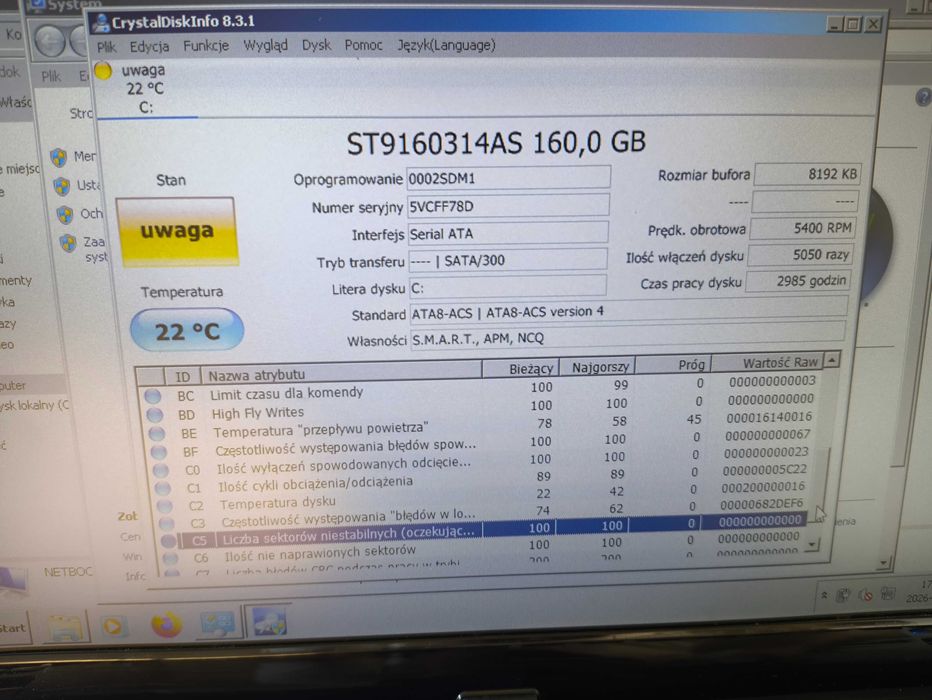Open the Język(Language) menu
Viewport: 932px width, 700px height.
coord(446,45)
